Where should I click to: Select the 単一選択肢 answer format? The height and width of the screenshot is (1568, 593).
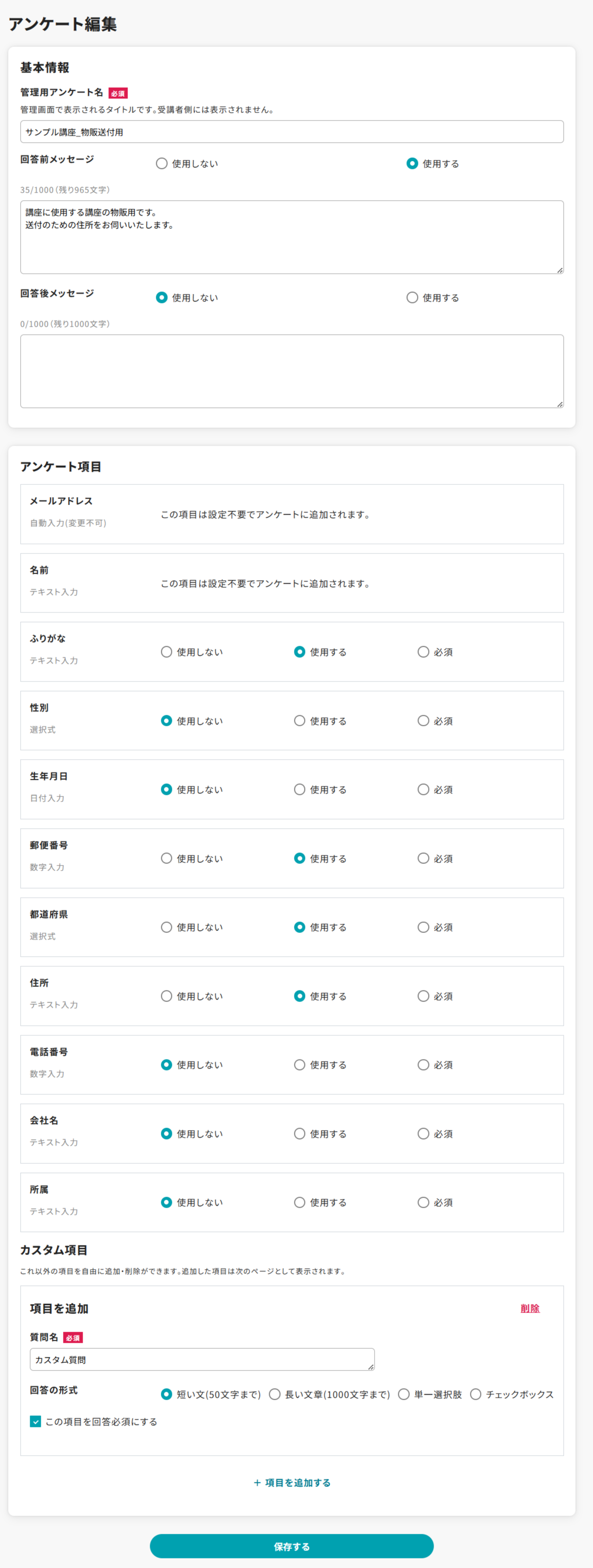pos(404,1394)
